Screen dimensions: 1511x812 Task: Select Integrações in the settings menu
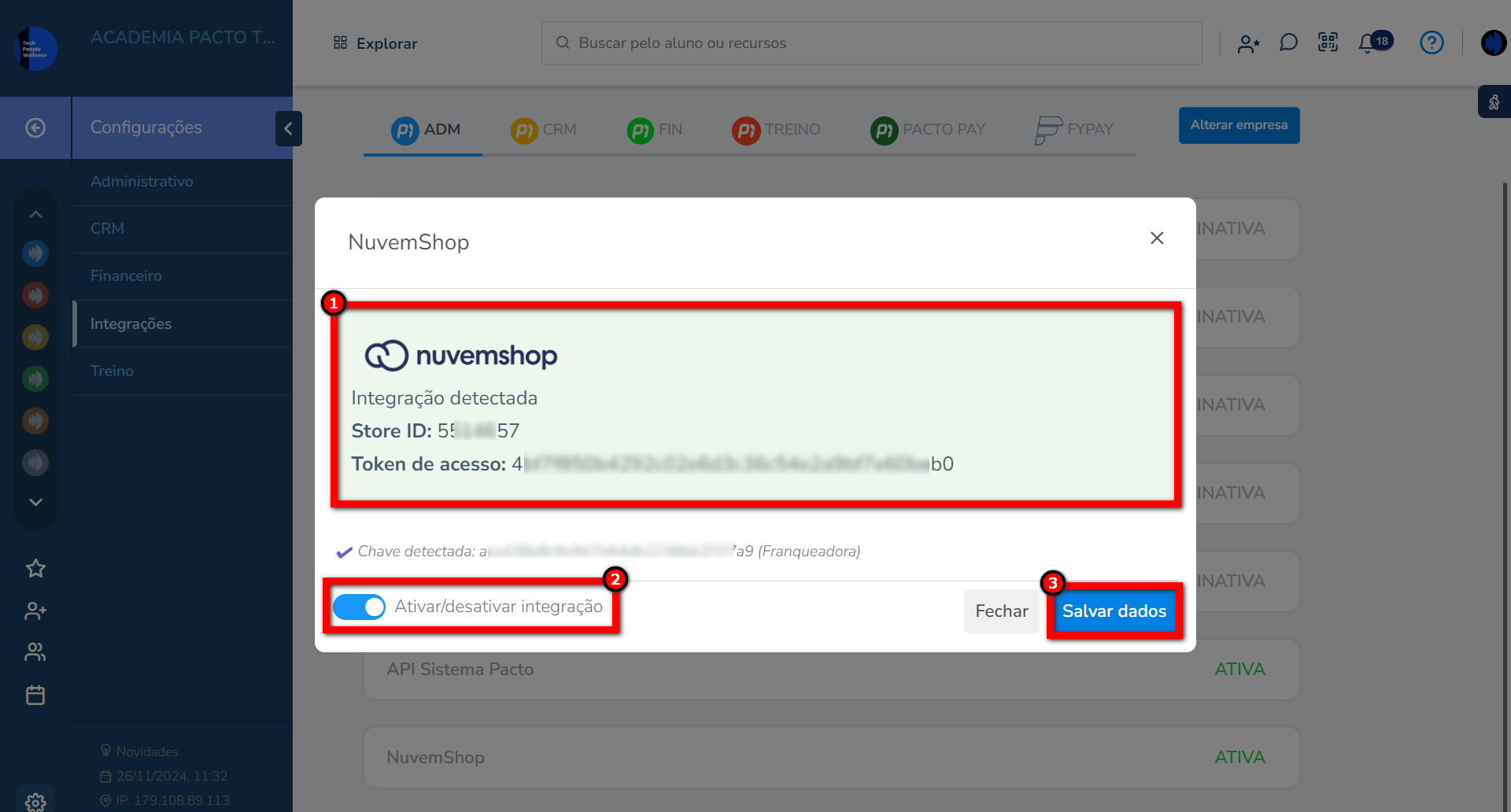(131, 323)
